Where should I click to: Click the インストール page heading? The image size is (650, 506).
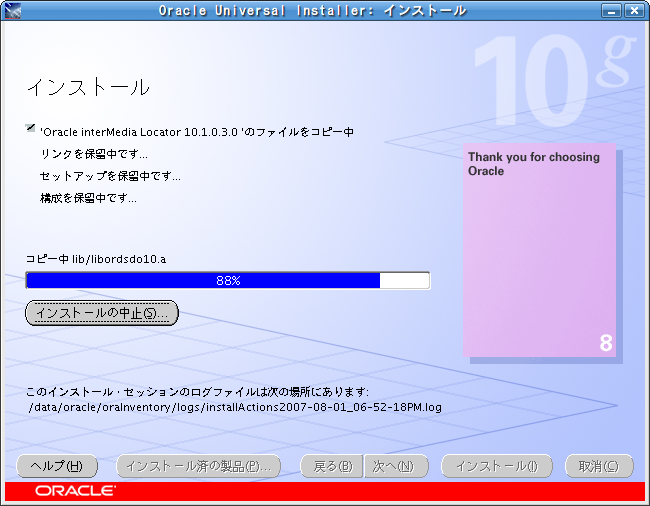(88, 87)
